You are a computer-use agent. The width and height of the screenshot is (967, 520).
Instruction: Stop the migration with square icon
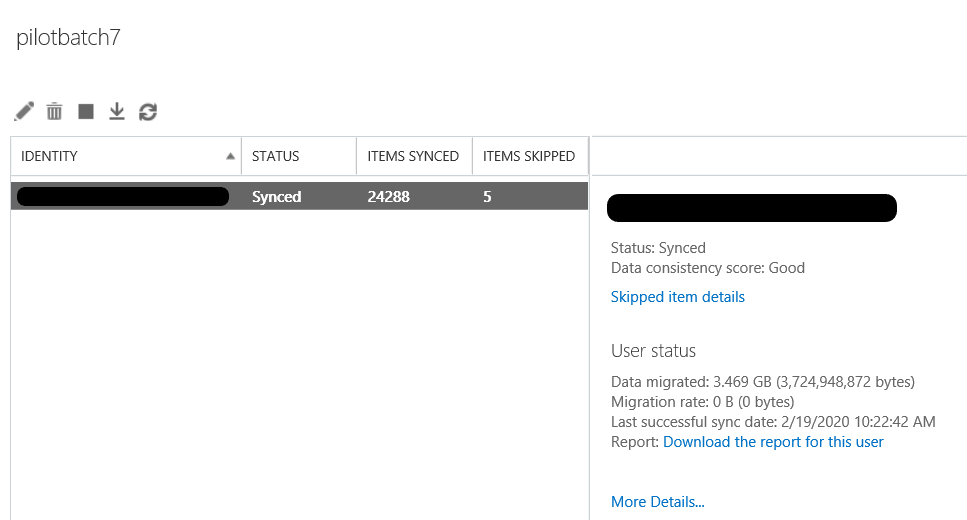tap(86, 112)
